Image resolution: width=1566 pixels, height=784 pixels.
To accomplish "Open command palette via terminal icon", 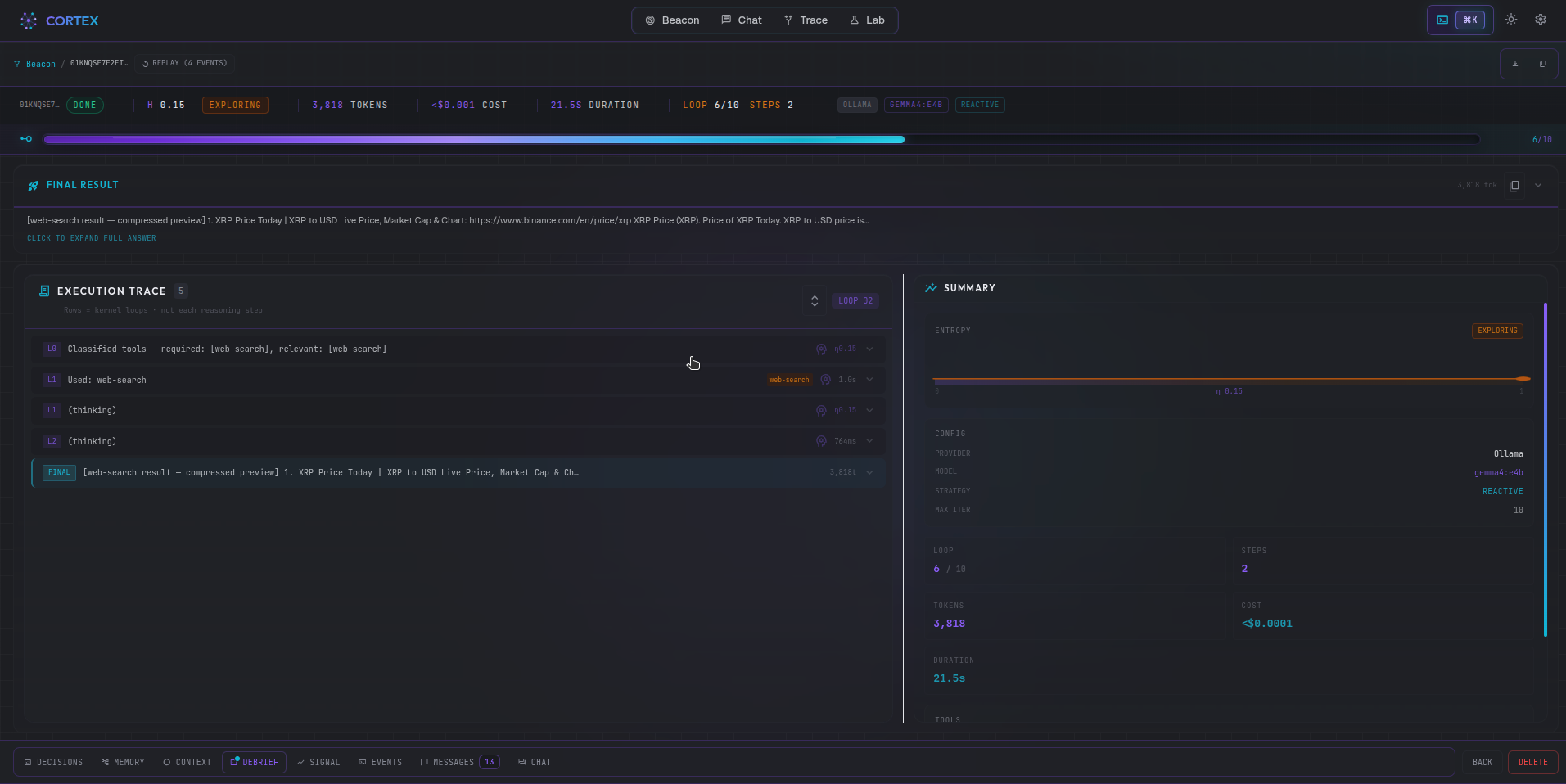I will pyautogui.click(x=1442, y=20).
